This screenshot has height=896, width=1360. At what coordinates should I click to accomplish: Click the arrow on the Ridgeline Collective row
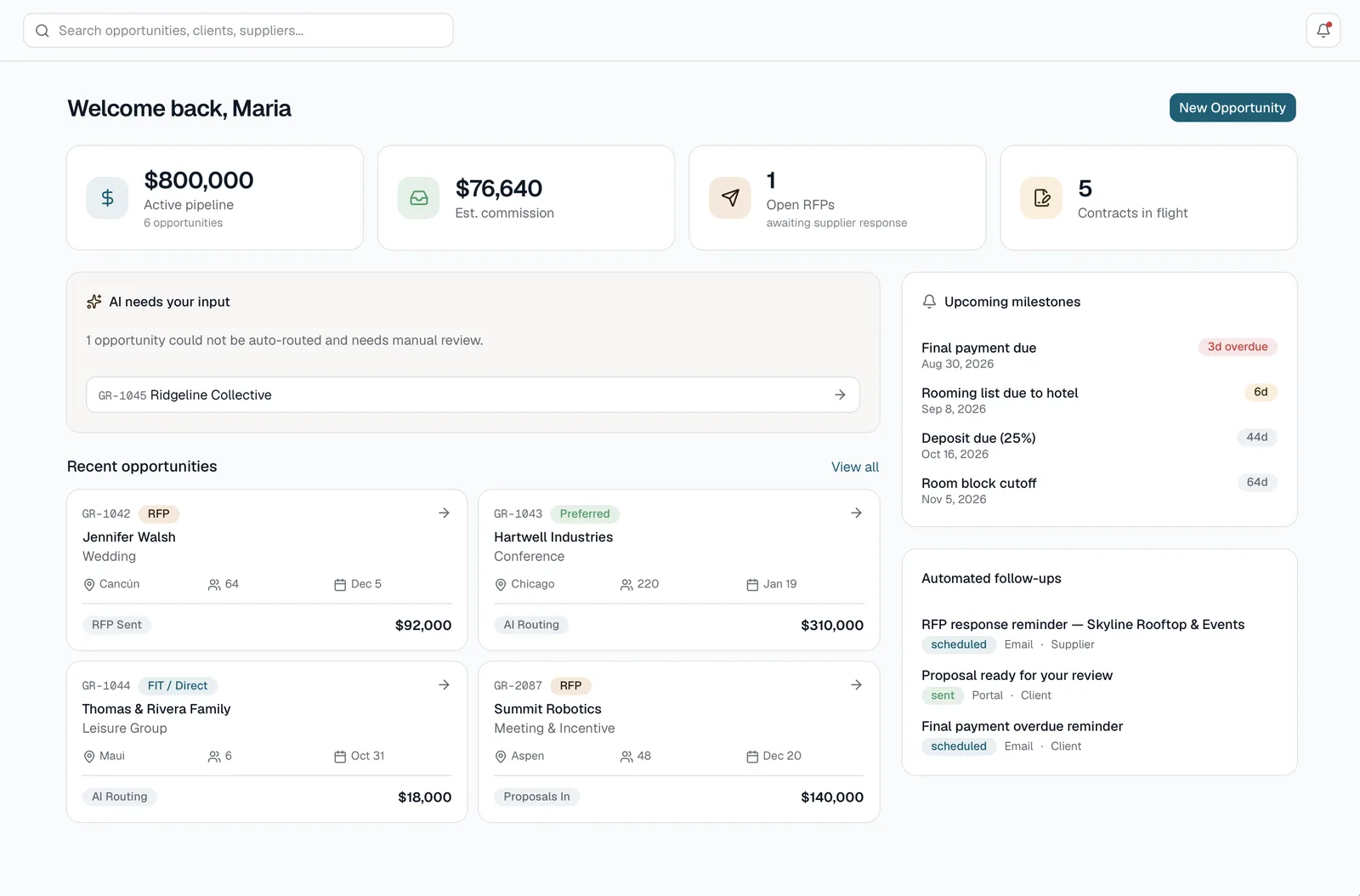[x=840, y=395]
